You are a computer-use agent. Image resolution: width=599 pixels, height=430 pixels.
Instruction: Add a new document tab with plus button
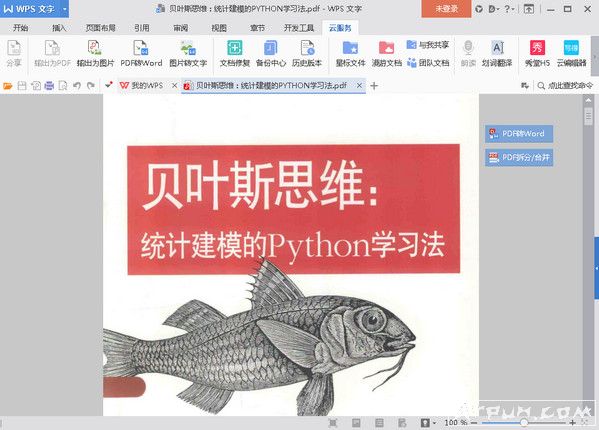(x=374, y=86)
